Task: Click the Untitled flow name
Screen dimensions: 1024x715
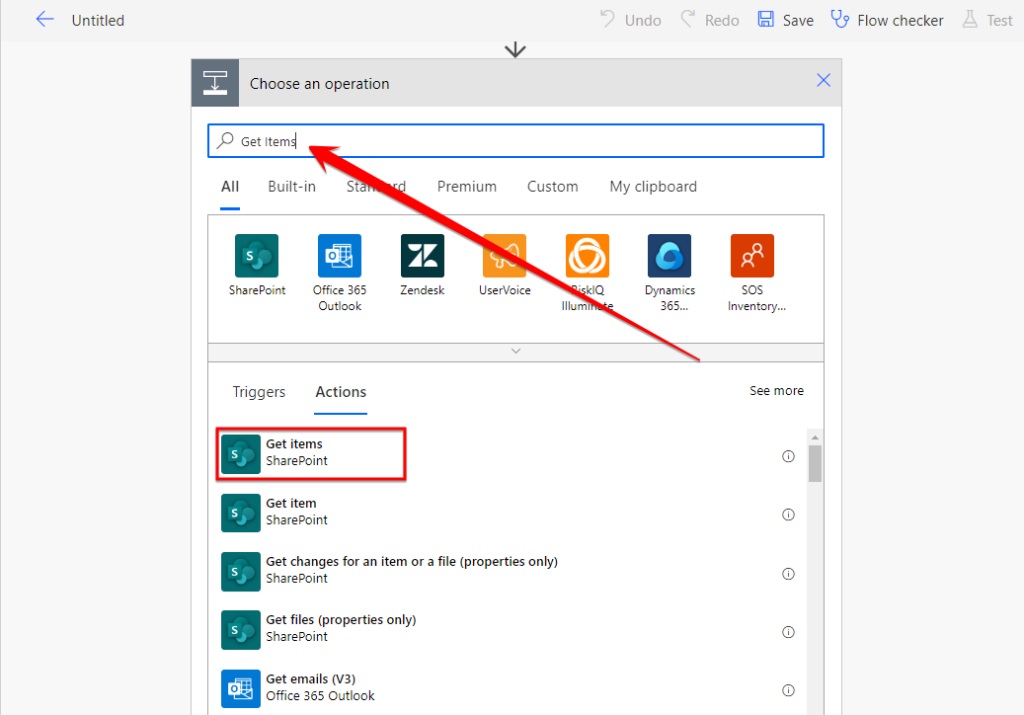Action: [x=98, y=20]
